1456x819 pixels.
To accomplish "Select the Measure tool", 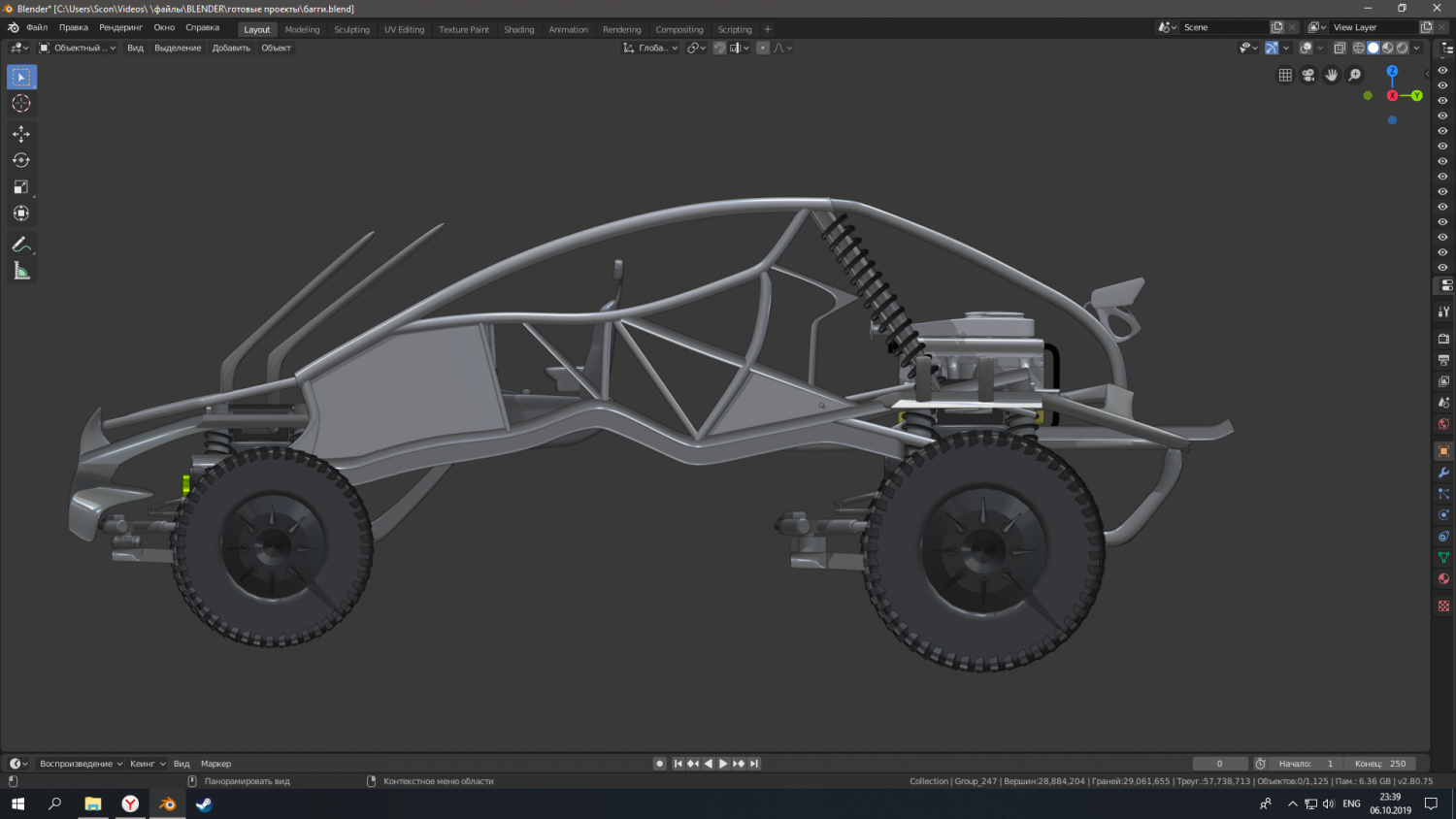I will click(21, 272).
